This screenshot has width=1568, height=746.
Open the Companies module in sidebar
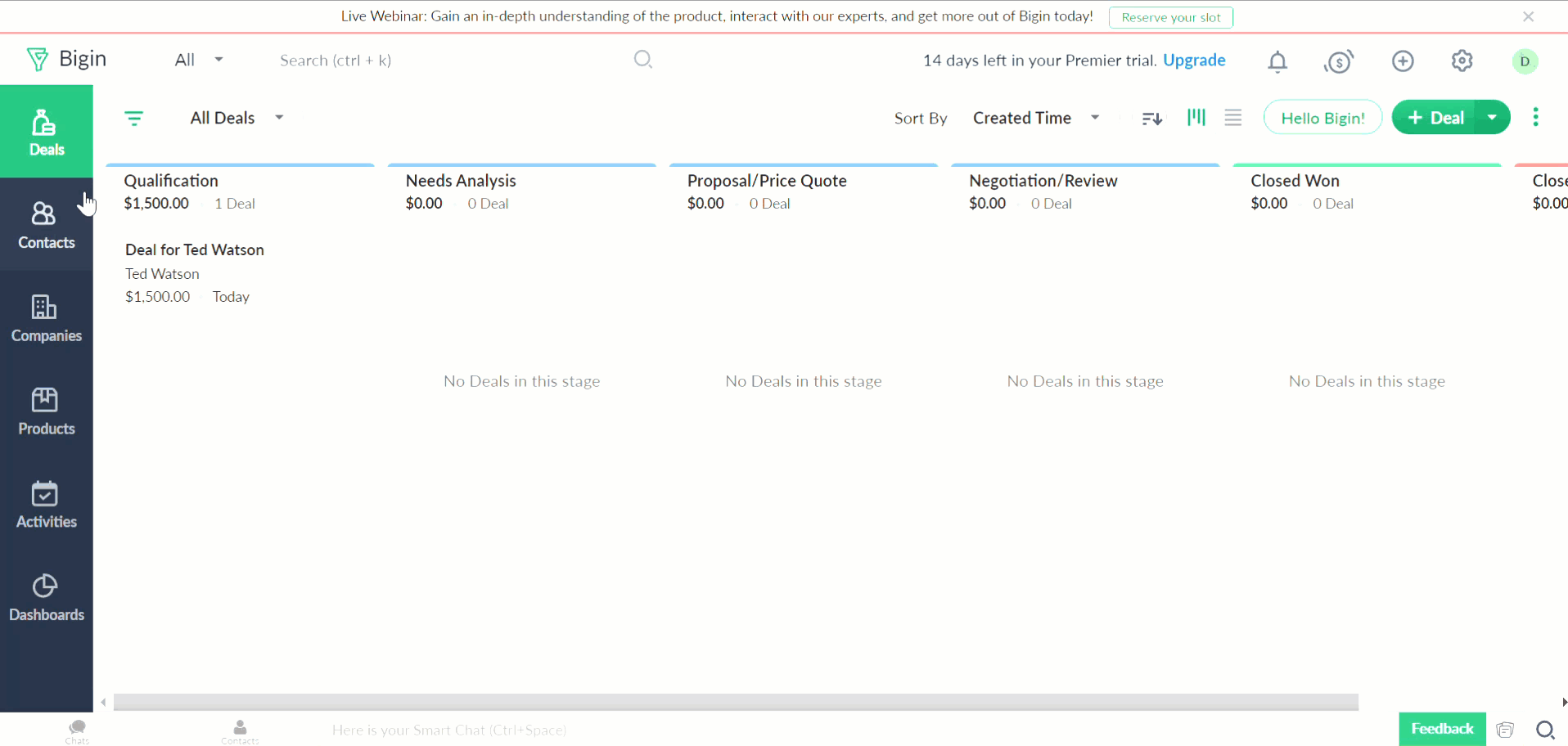click(47, 318)
